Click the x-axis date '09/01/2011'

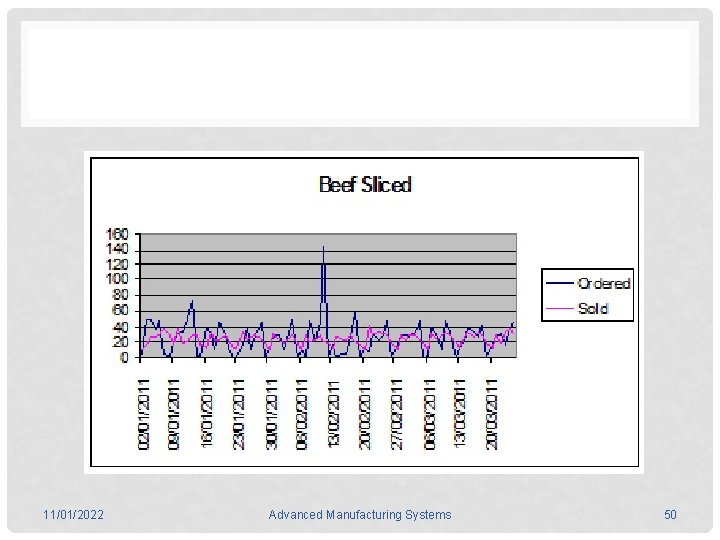[x=174, y=414]
